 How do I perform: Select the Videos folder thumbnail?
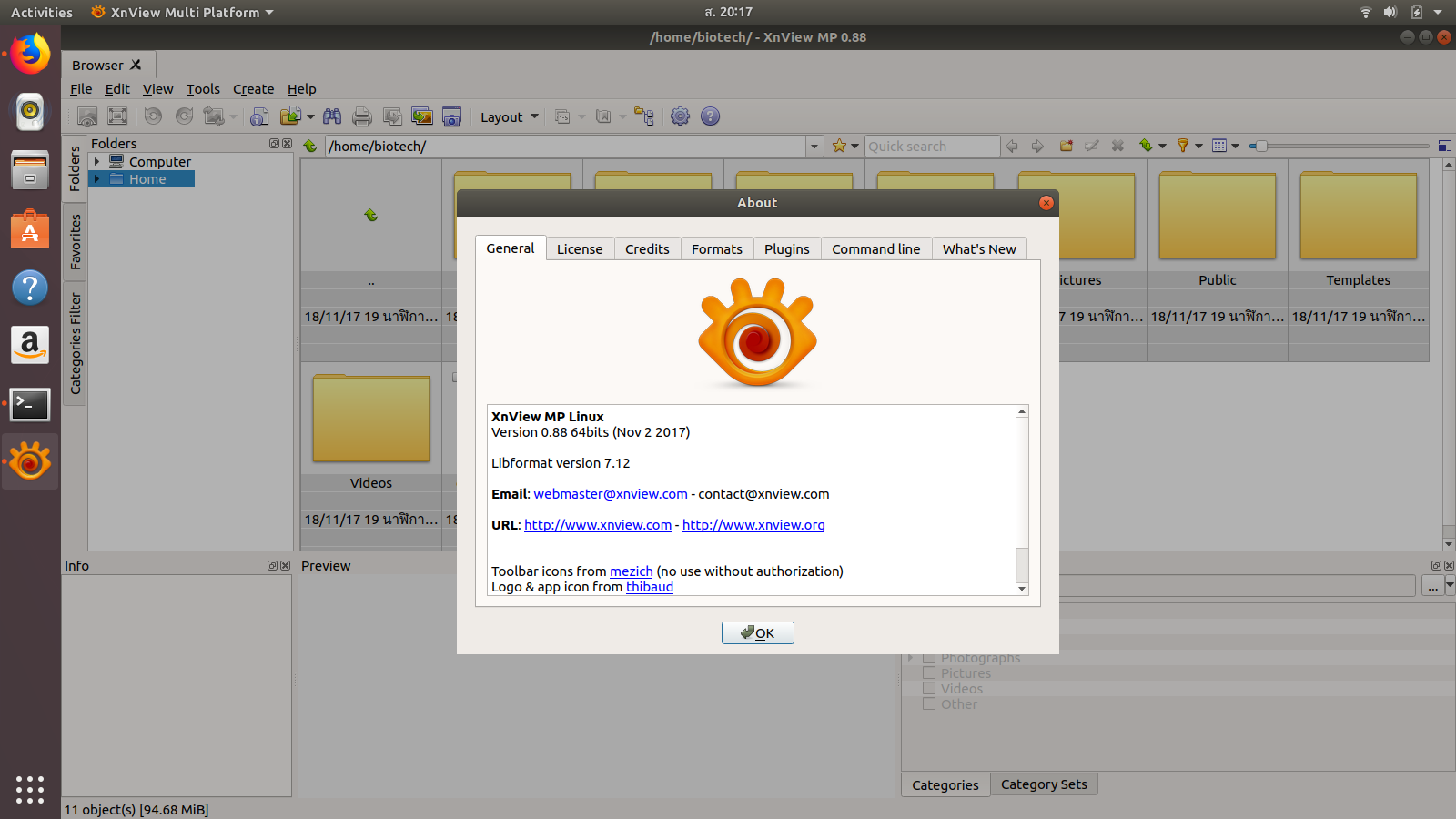point(371,419)
